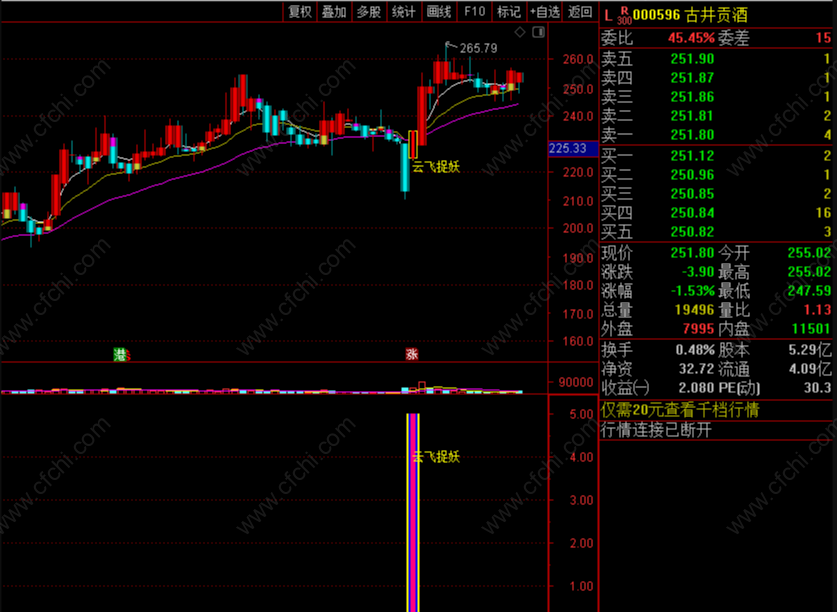Click 云飞捉妖 label in indicator panel
Image resolution: width=837 pixels, height=612 pixels.
[x=436, y=457]
